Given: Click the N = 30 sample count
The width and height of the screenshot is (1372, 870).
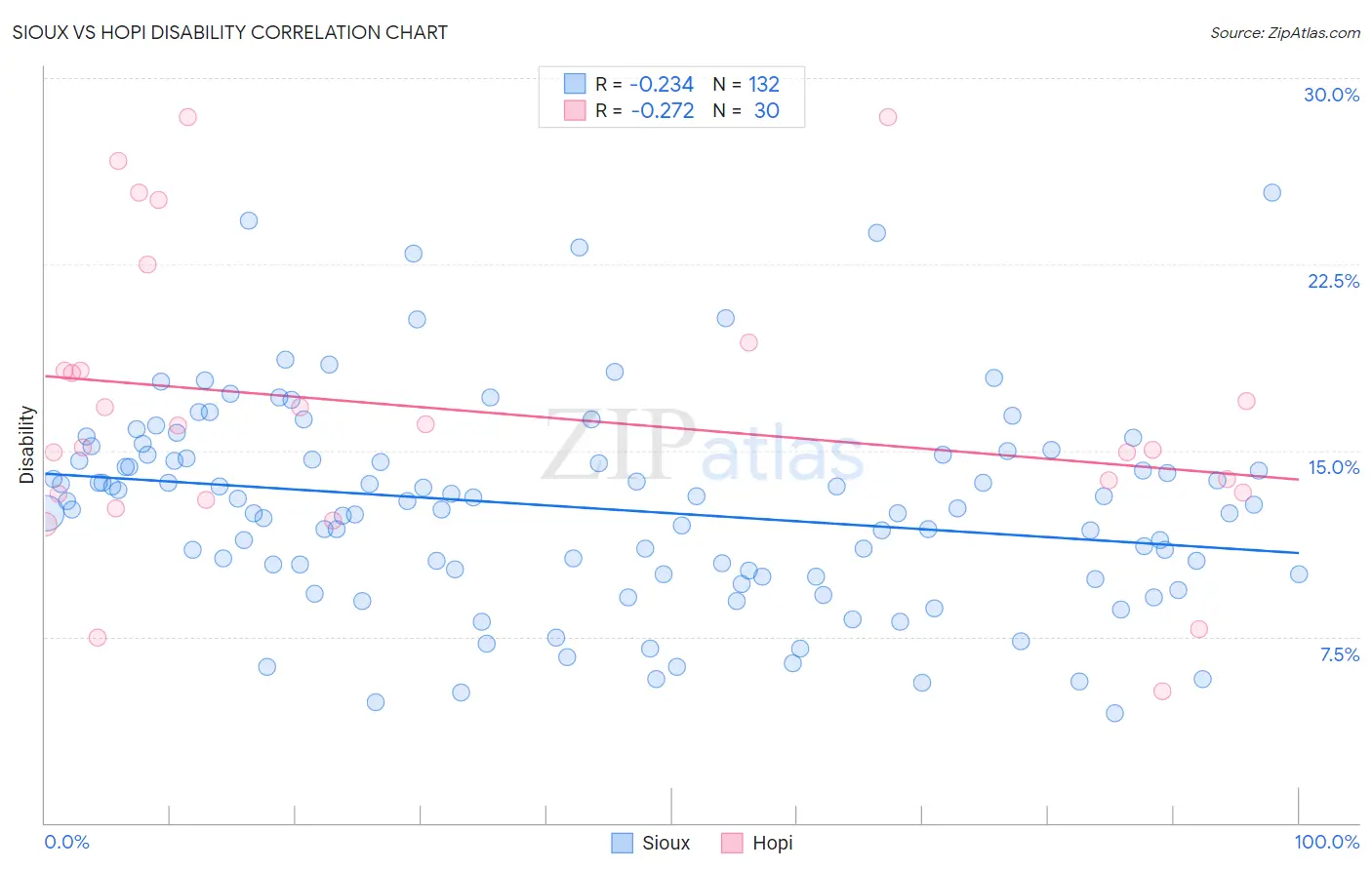Looking at the screenshot, I should (x=747, y=110).
